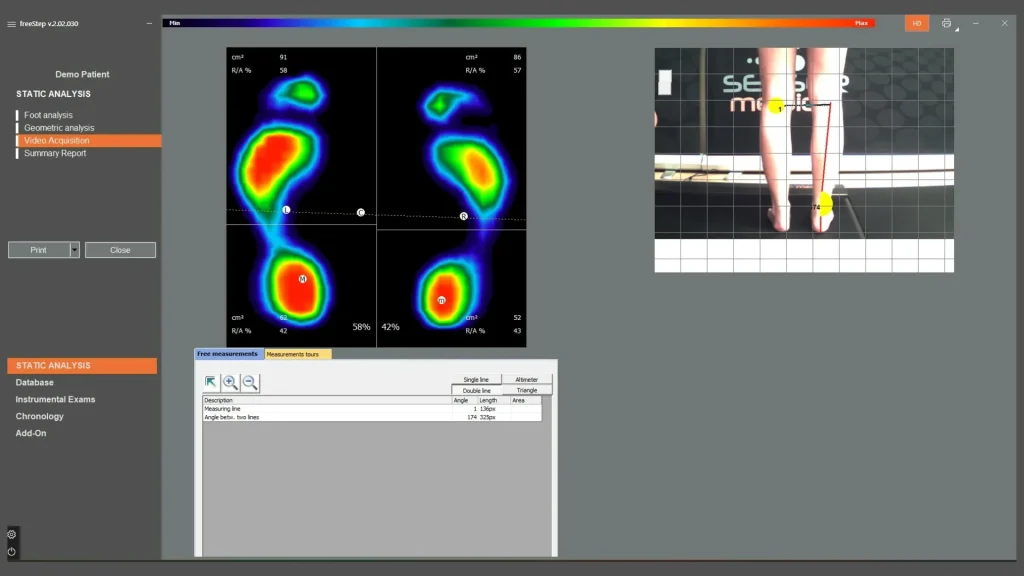Image resolution: width=1024 pixels, height=576 pixels.
Task: Open Geometric analysis in Static Analysis menu
Action: [x=59, y=128]
